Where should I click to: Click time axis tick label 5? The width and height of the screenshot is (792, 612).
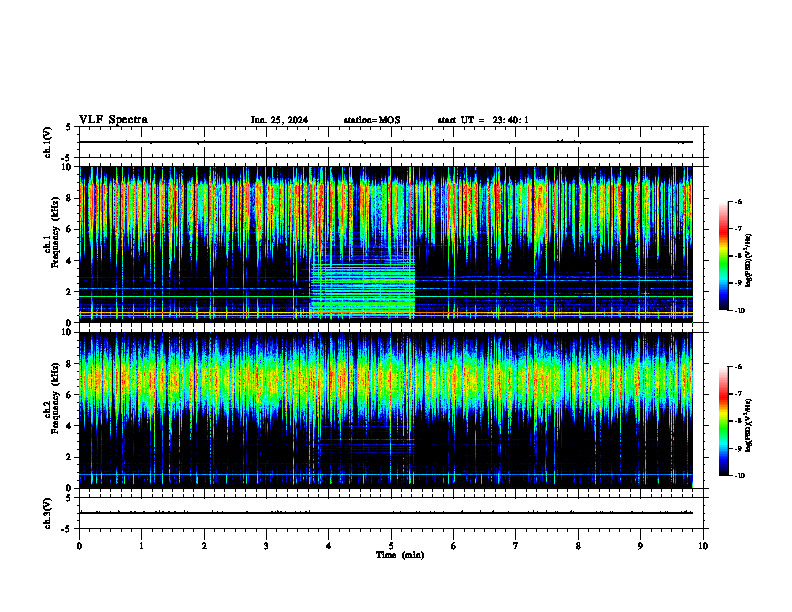point(391,546)
